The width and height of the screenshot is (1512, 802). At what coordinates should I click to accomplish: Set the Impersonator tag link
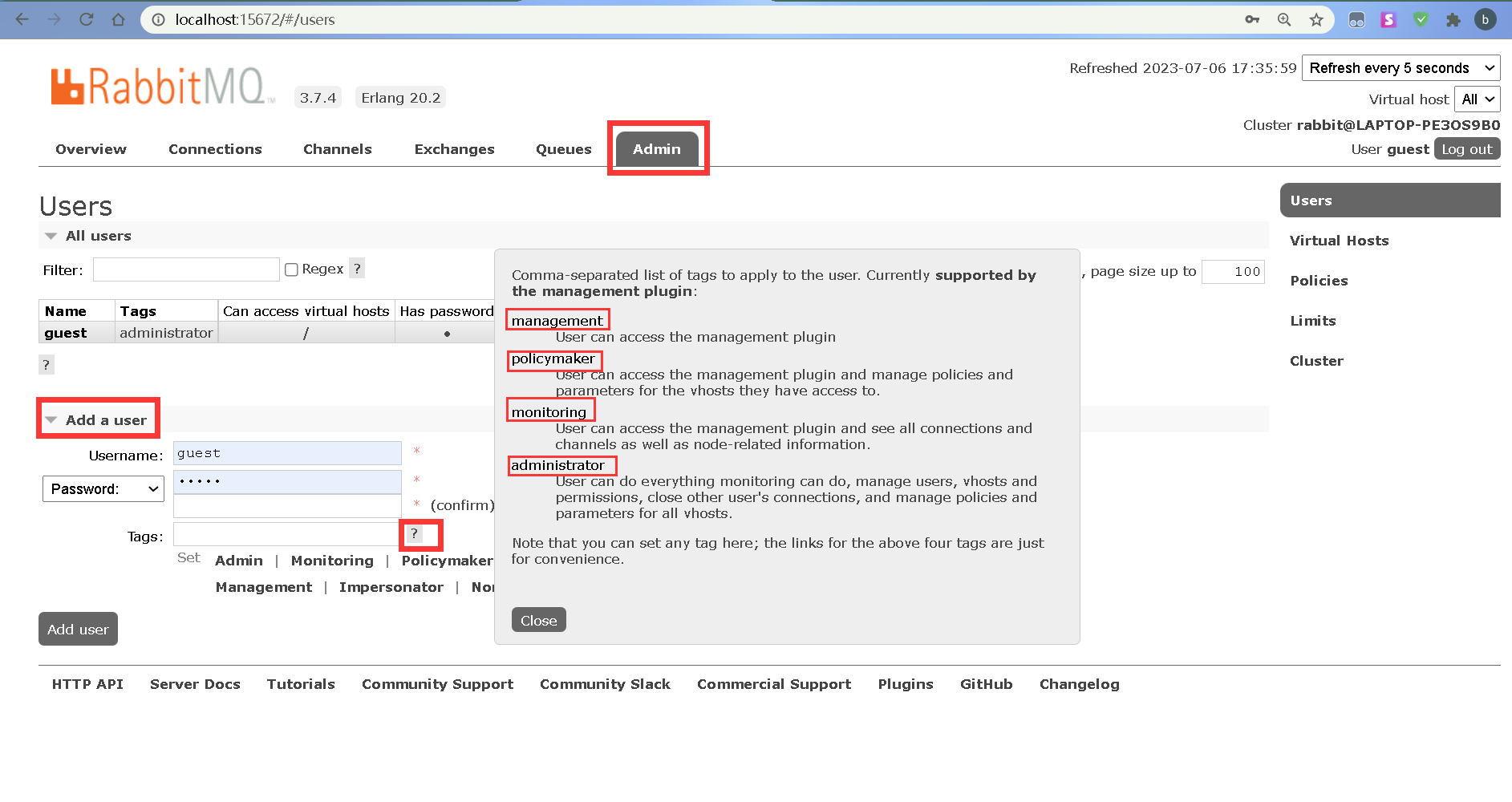391,587
